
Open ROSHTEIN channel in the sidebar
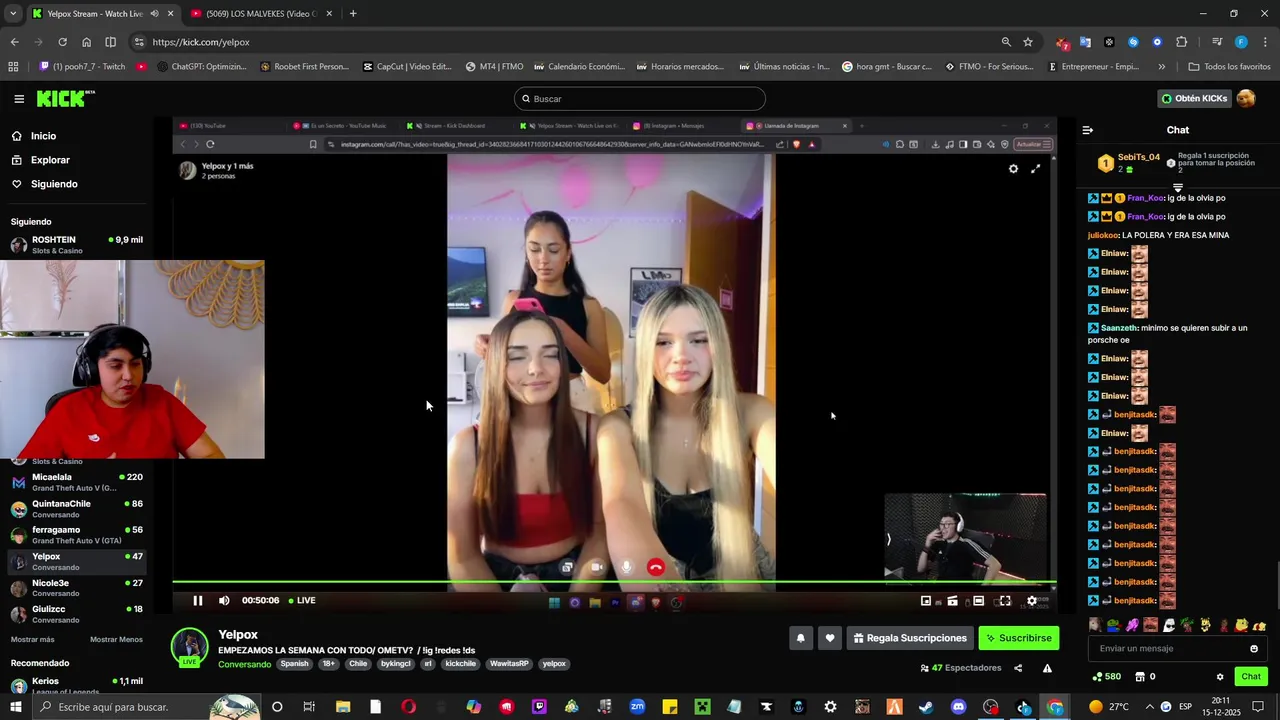pos(77,245)
